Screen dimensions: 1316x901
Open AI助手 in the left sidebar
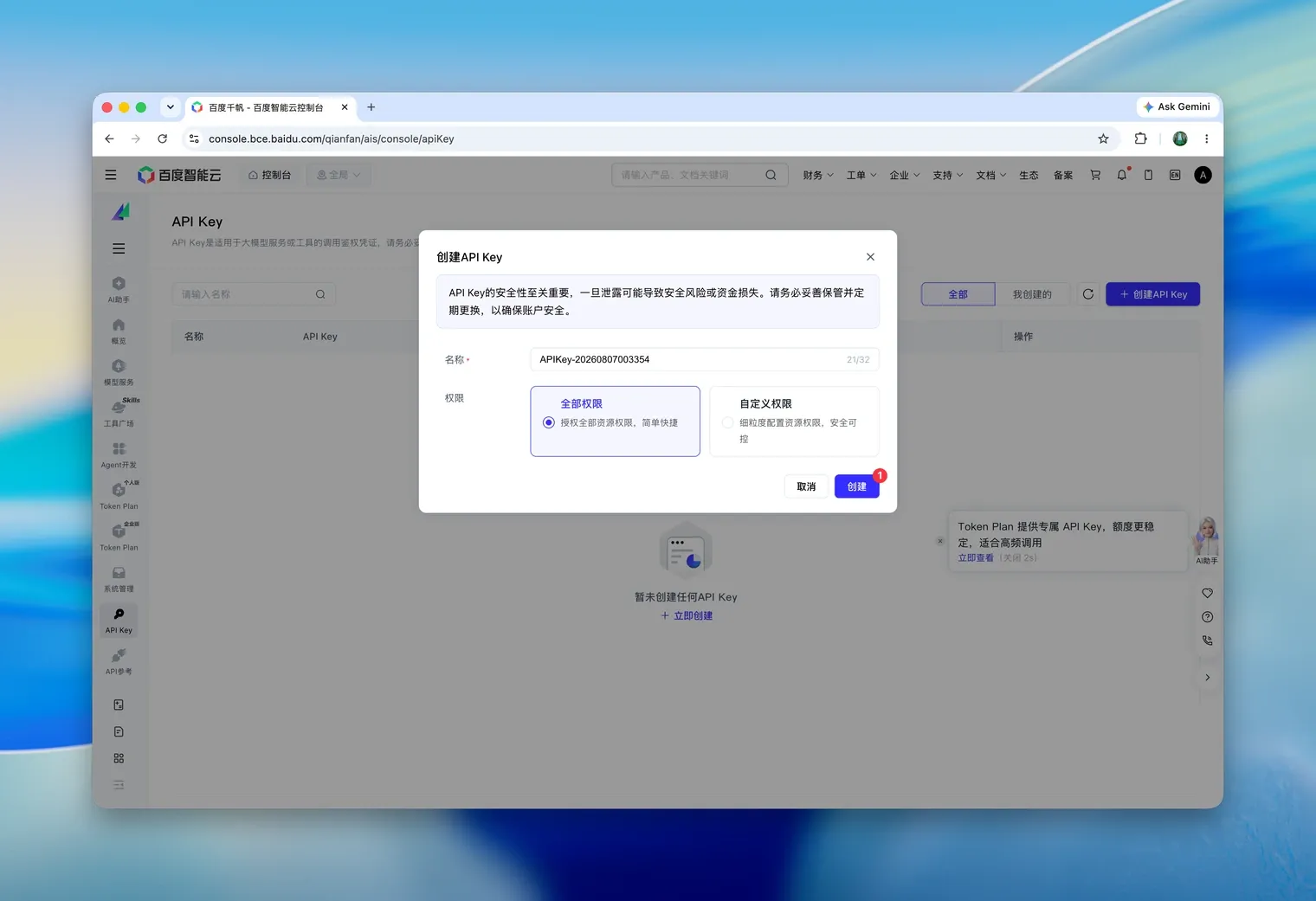pos(119,290)
